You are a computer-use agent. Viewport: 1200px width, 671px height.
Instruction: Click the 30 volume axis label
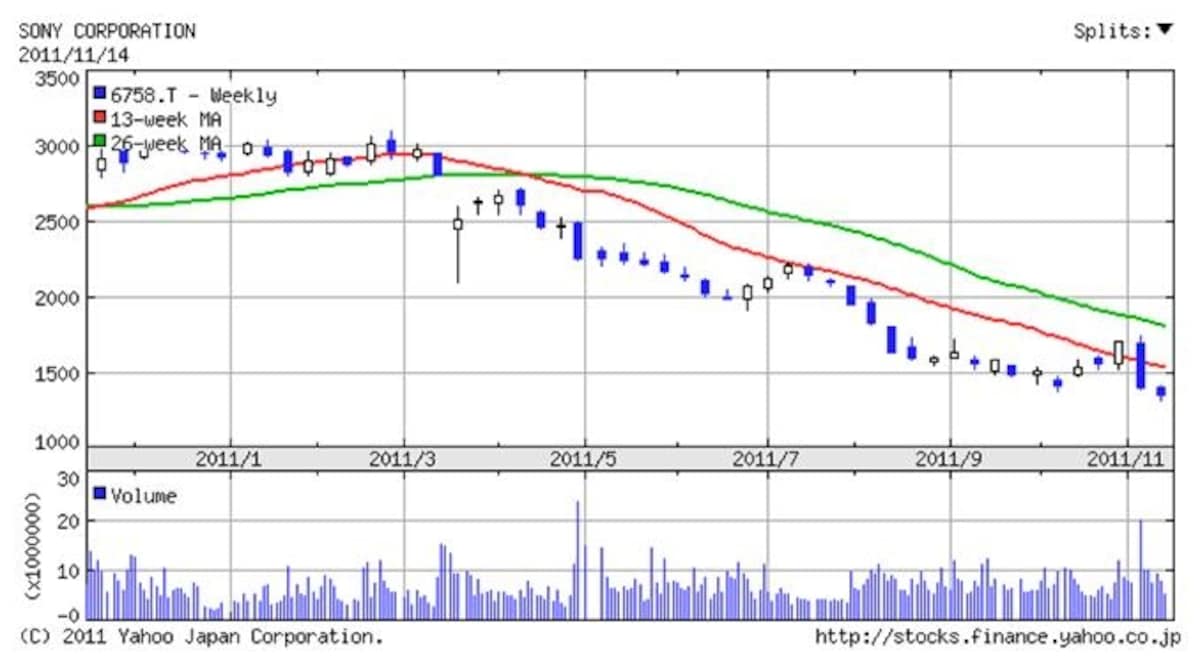68,479
